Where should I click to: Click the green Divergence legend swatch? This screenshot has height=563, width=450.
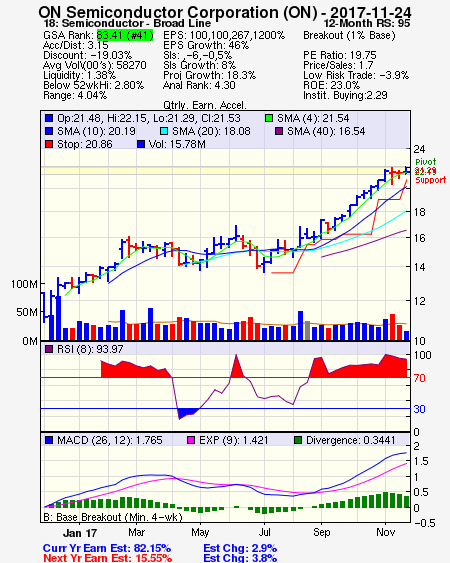pos(298,440)
